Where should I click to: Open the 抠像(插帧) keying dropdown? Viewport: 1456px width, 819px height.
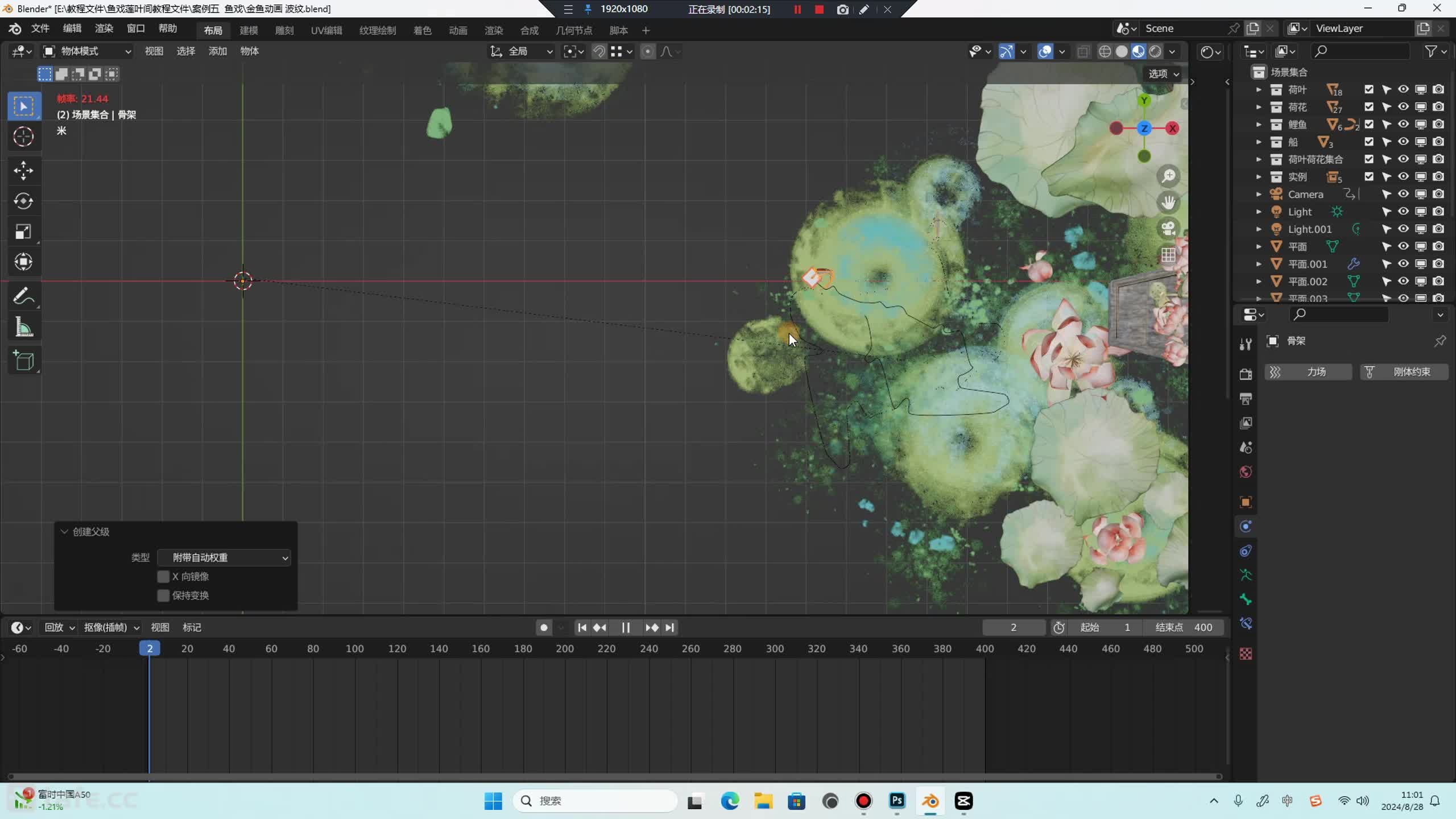[111, 627]
